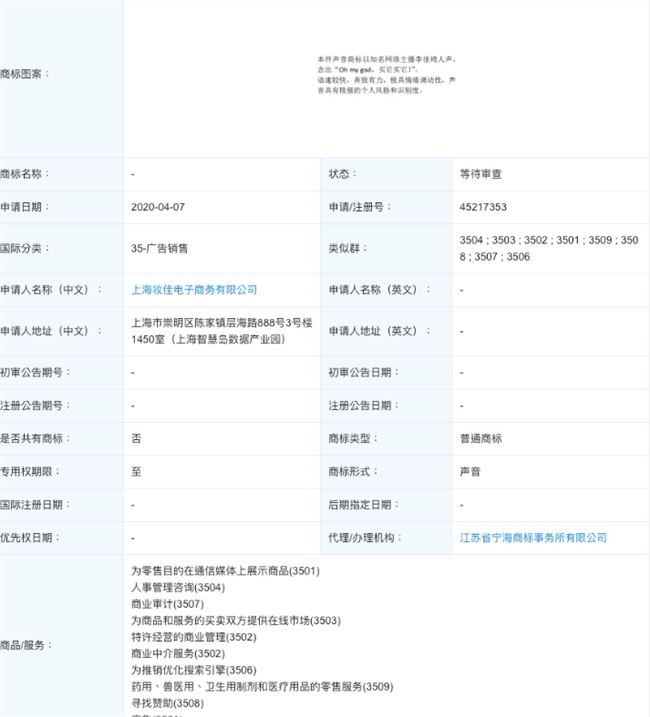The width and height of the screenshot is (650, 717).
Task: Click the 申请人地址（英文） label
Action: pos(379,331)
